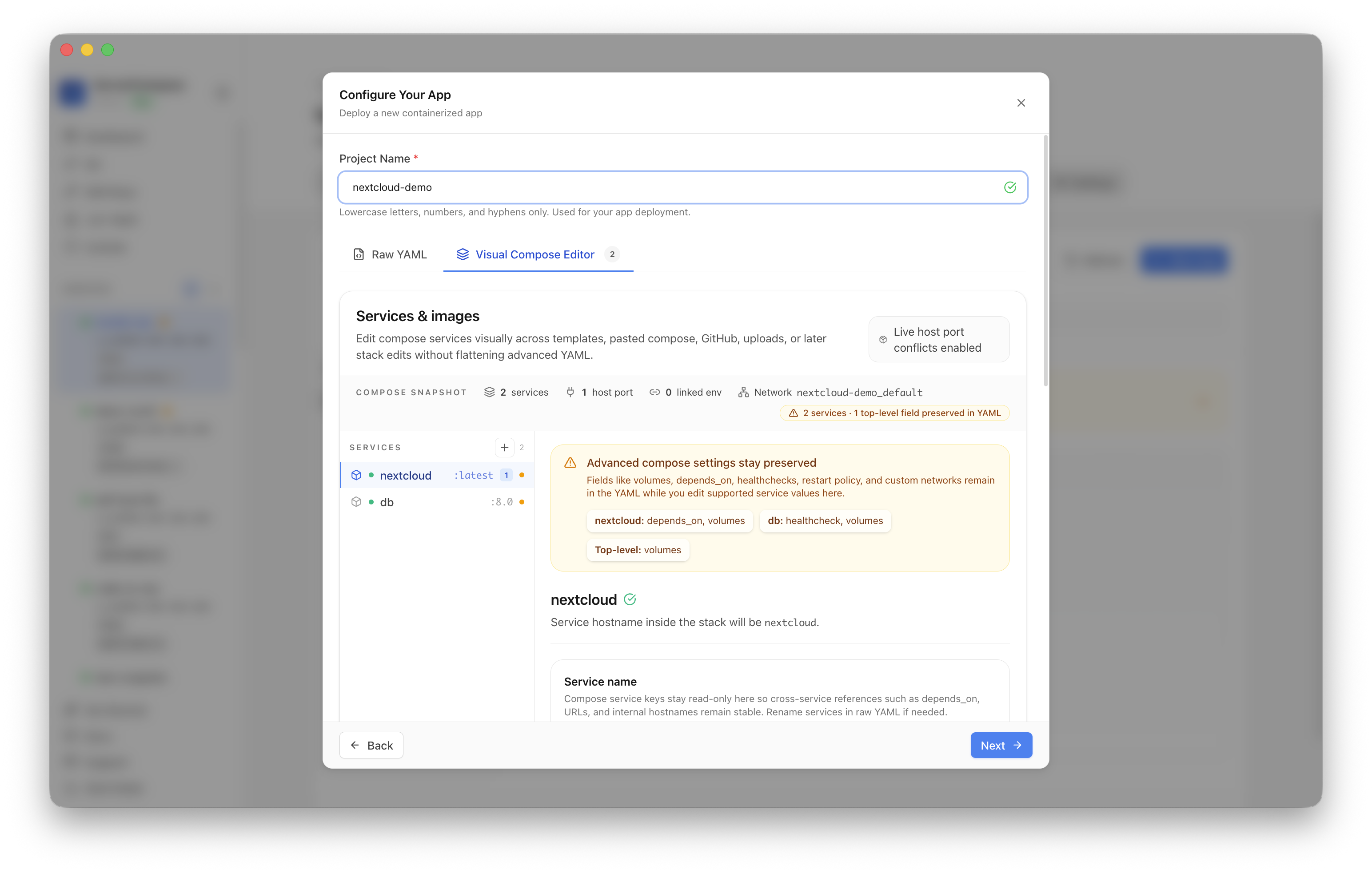Image resolution: width=1372 pixels, height=873 pixels.
Task: Select the db service row
Action: 437,502
